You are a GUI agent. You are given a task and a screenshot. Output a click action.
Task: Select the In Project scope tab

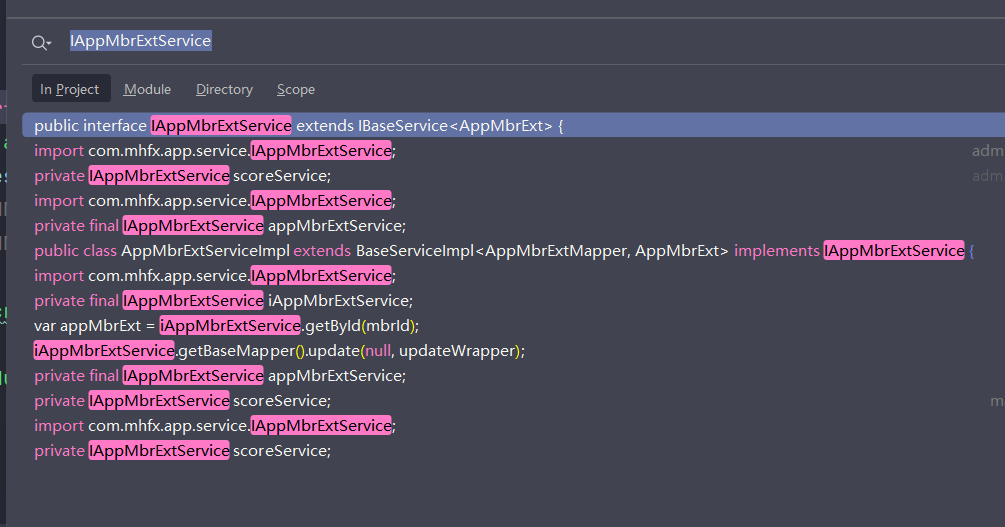click(70, 89)
